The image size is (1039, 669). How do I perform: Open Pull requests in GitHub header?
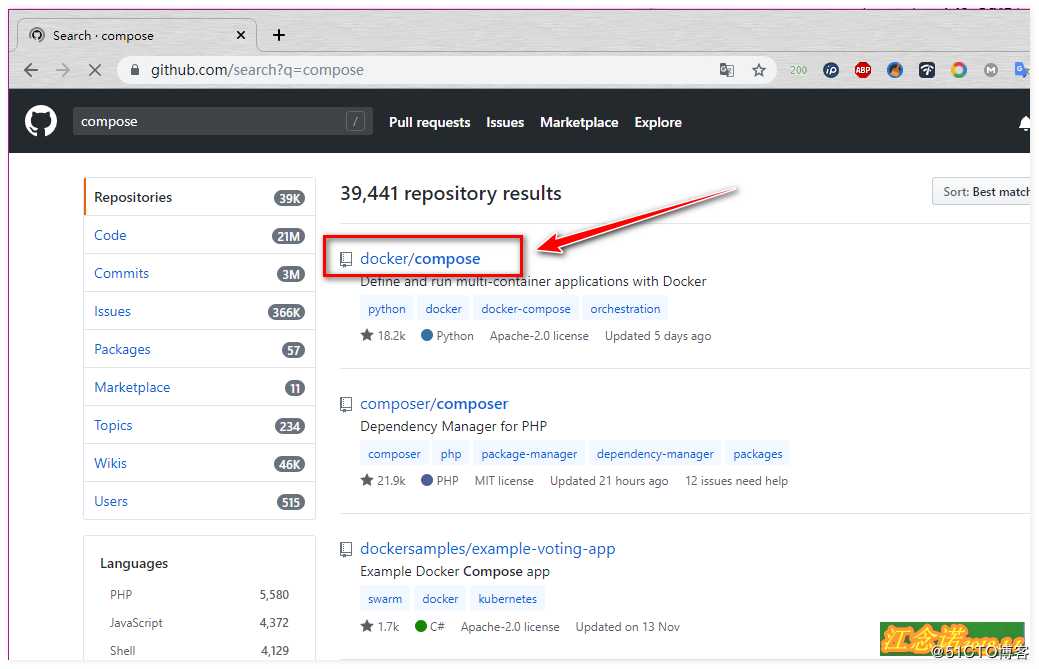click(429, 123)
